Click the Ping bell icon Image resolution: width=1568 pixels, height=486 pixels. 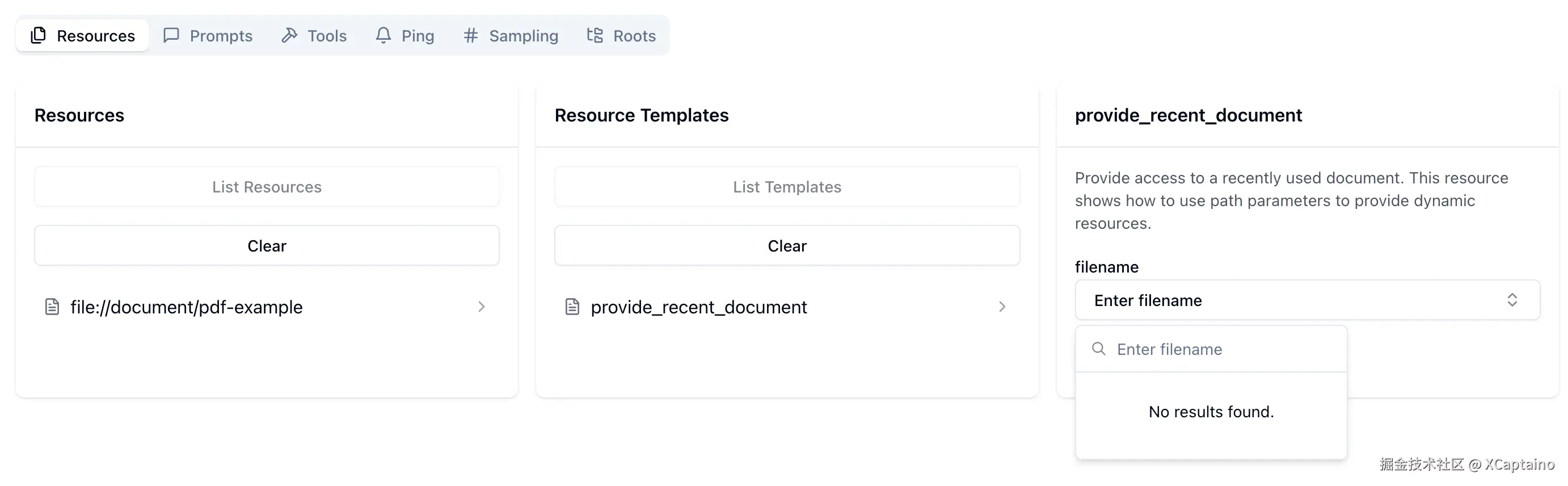tap(383, 35)
